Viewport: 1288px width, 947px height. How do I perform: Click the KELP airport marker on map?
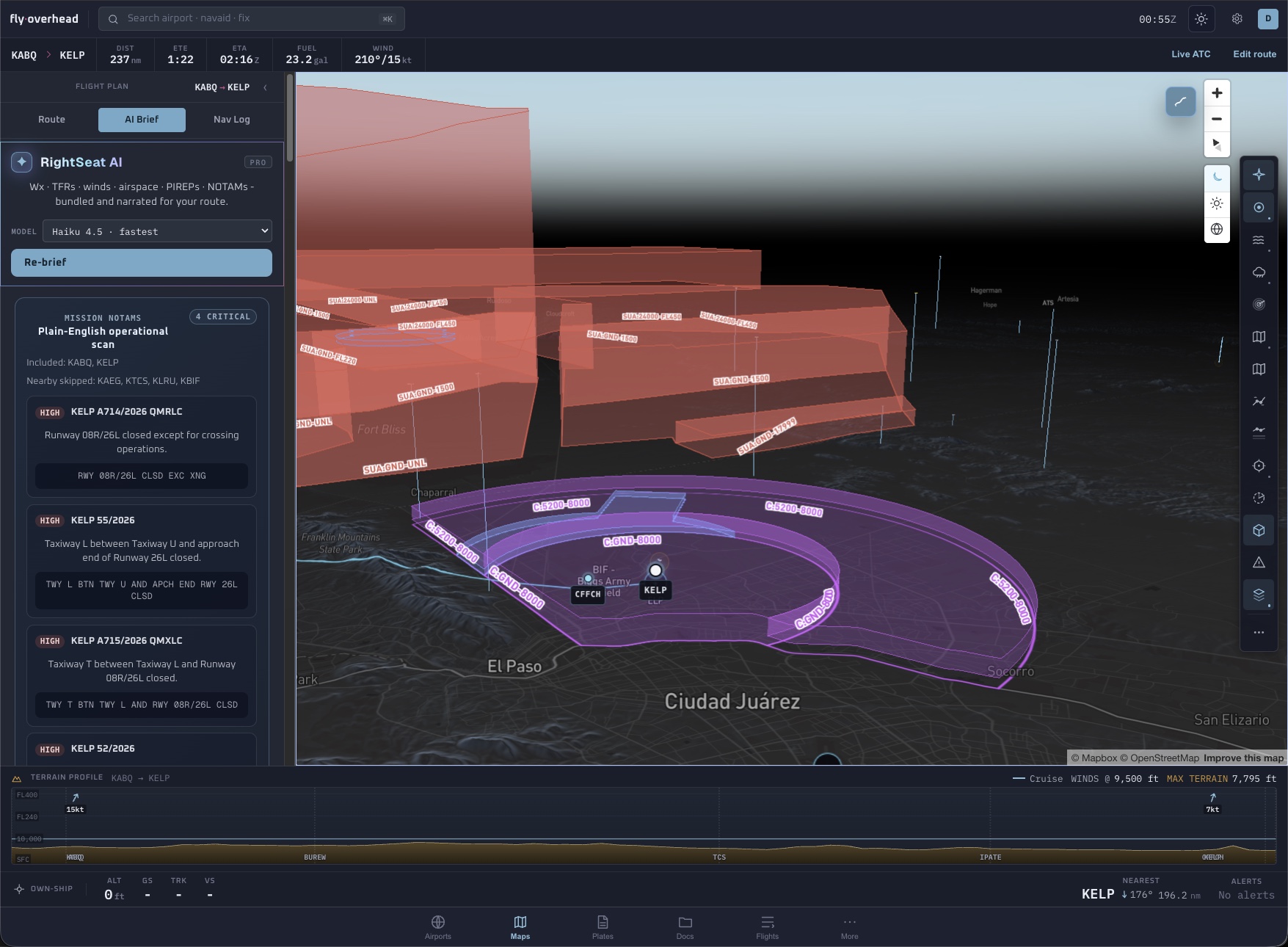point(655,570)
